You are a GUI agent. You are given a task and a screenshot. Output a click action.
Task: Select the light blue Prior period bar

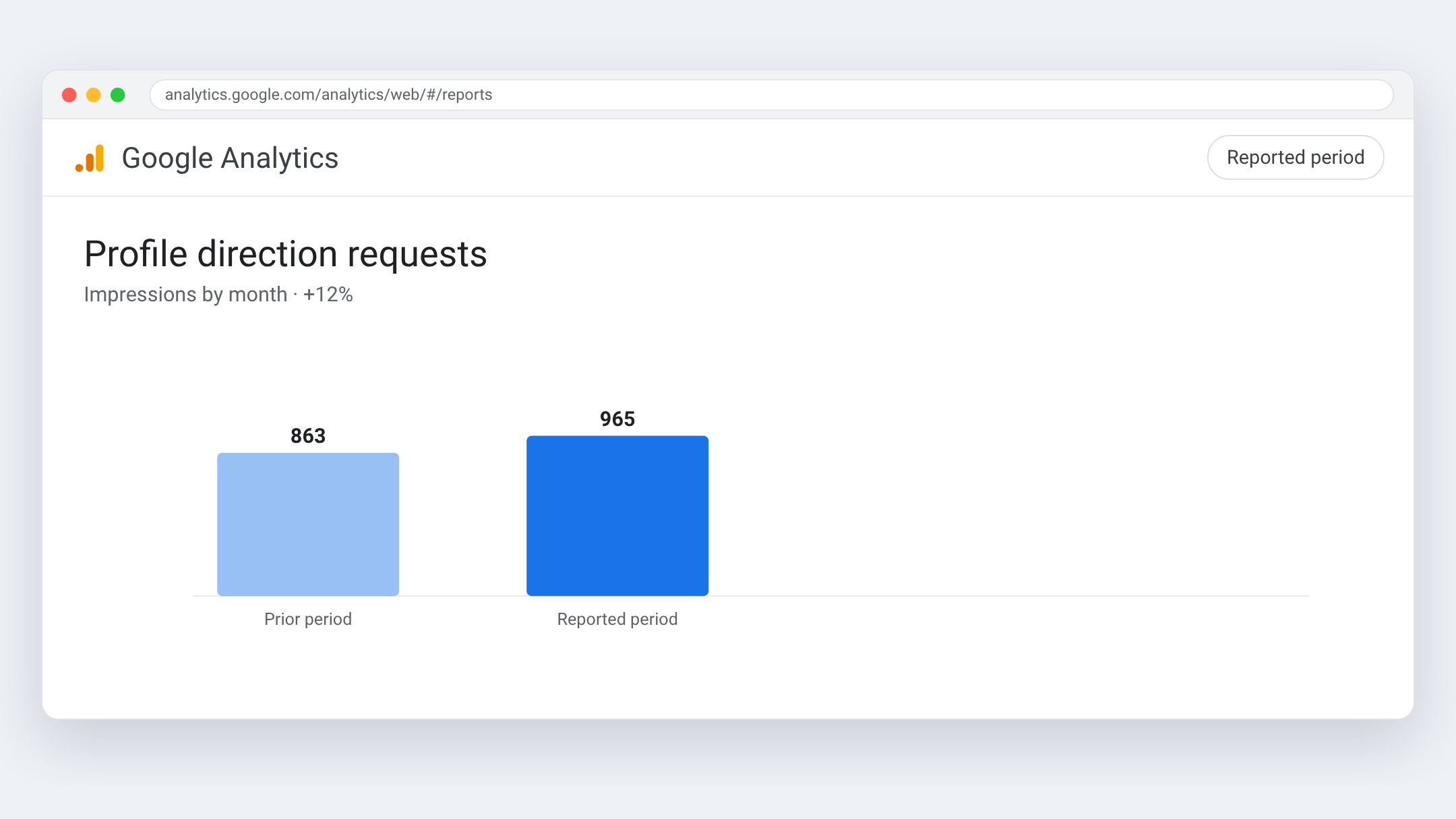point(308,524)
